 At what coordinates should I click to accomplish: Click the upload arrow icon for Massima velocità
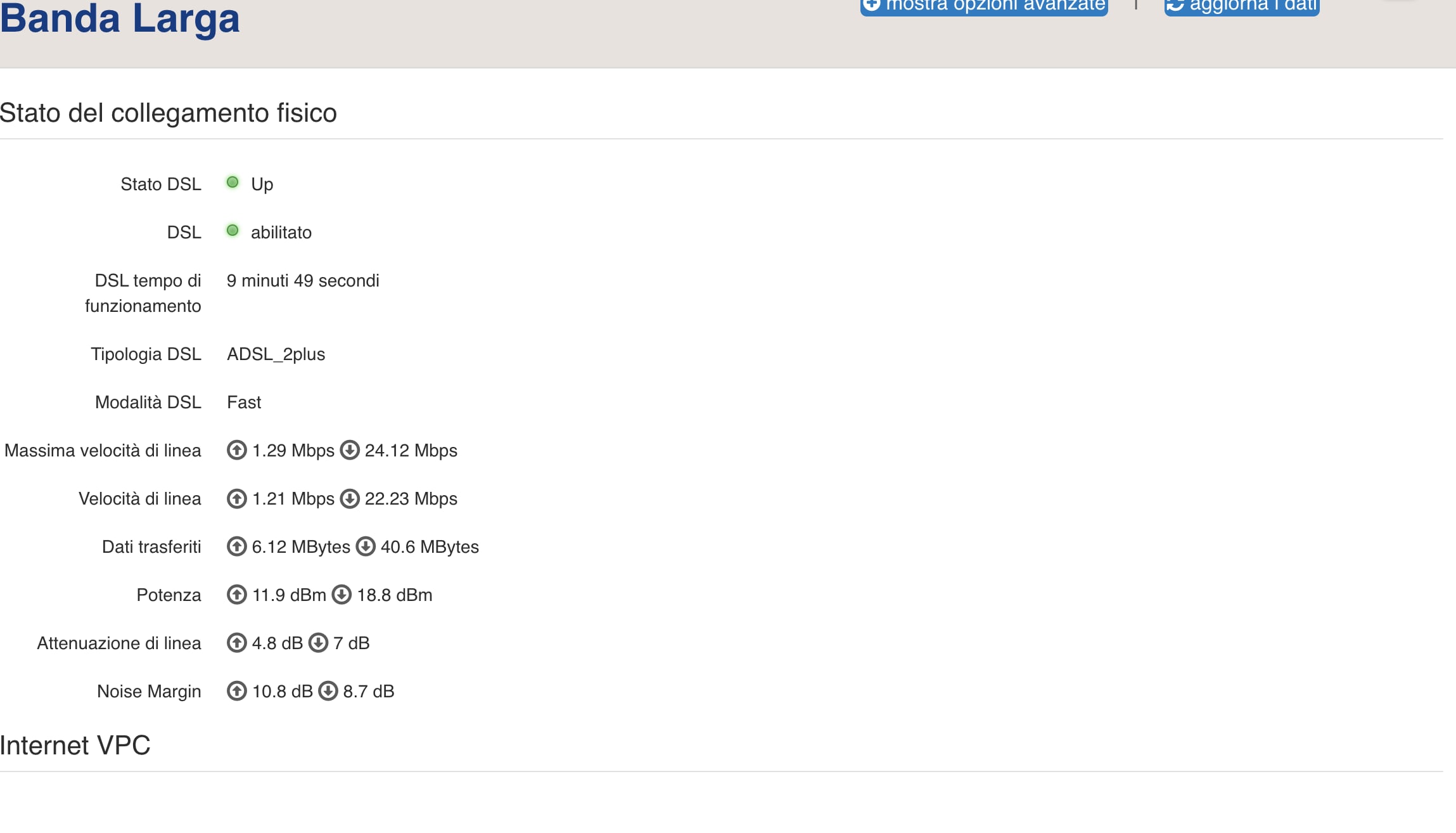(236, 450)
